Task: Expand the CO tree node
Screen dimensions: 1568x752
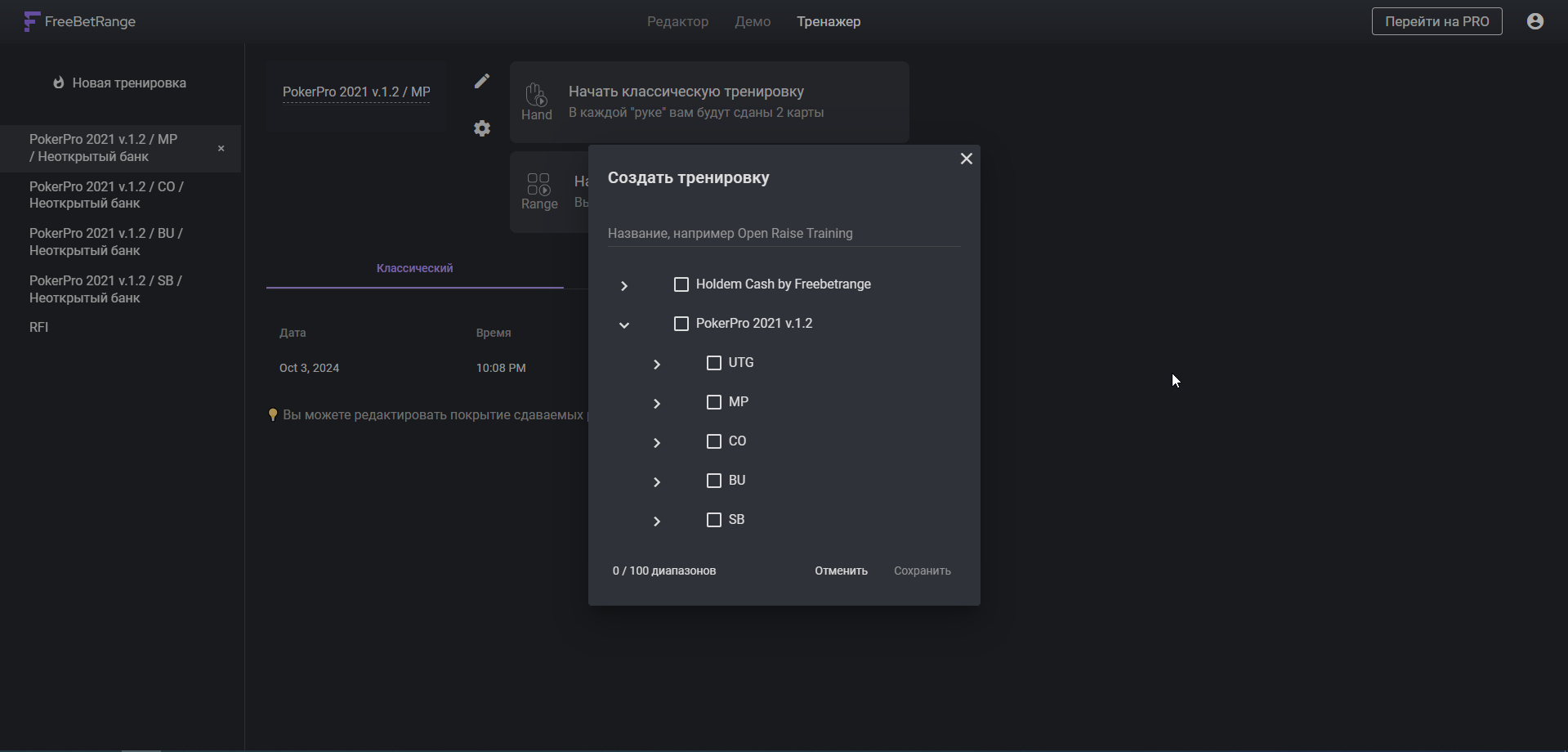Action: coord(657,442)
